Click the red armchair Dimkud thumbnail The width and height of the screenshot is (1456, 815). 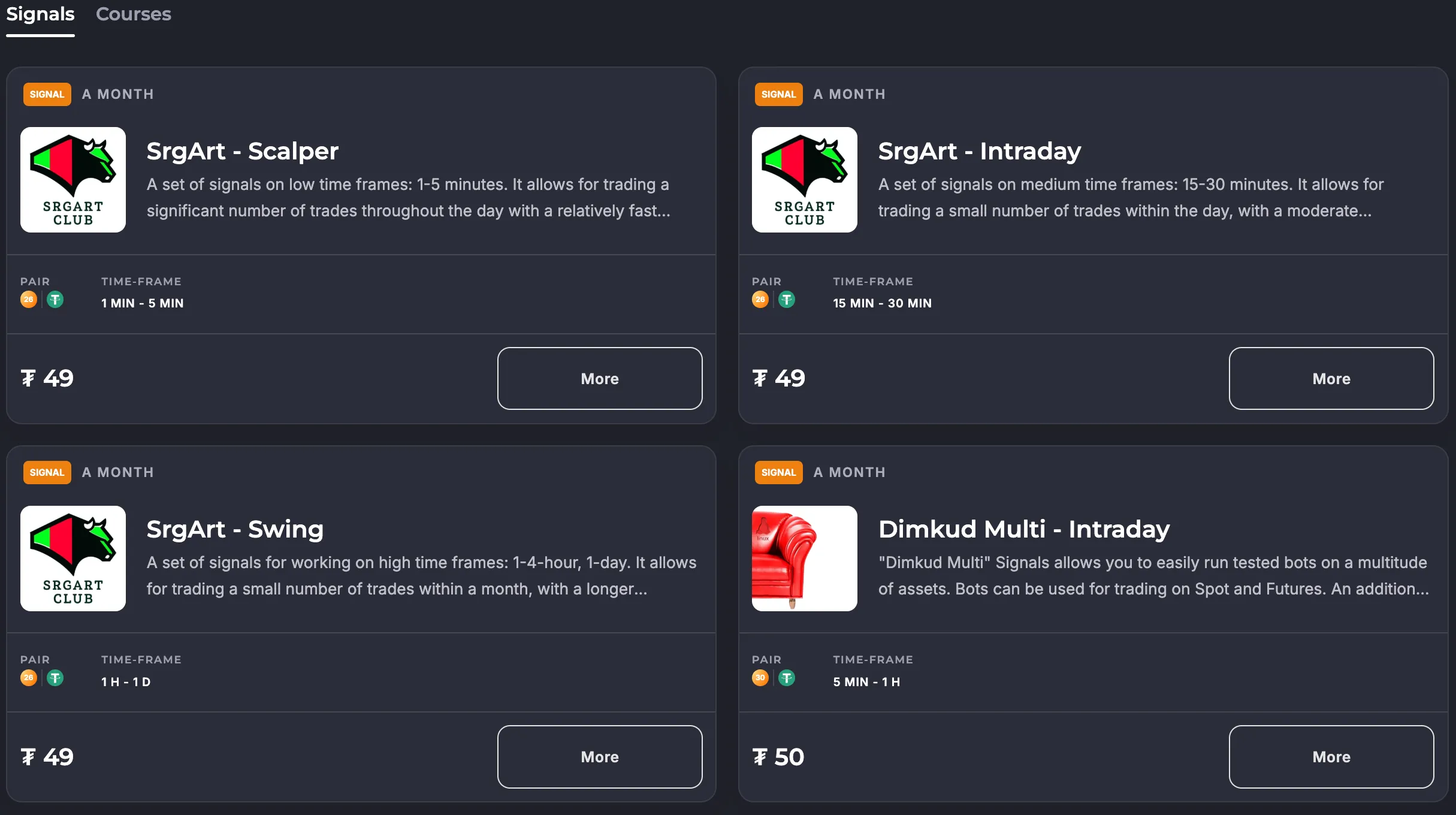coord(804,559)
